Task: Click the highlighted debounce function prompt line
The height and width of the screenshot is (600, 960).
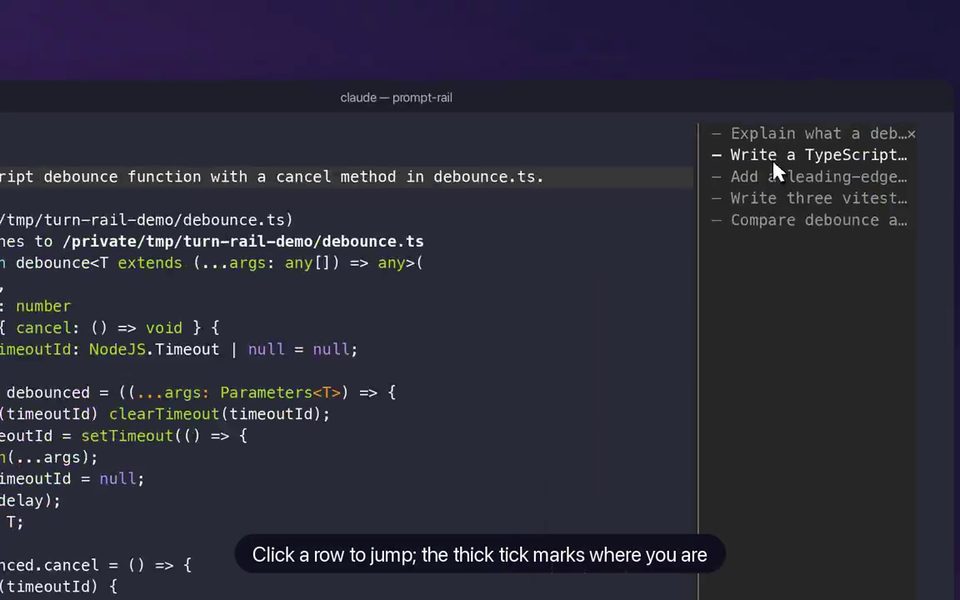Action: pos(347,177)
